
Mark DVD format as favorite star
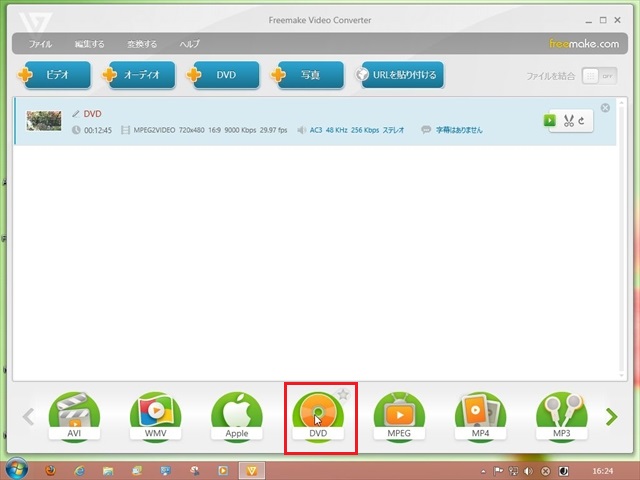[x=343, y=395]
